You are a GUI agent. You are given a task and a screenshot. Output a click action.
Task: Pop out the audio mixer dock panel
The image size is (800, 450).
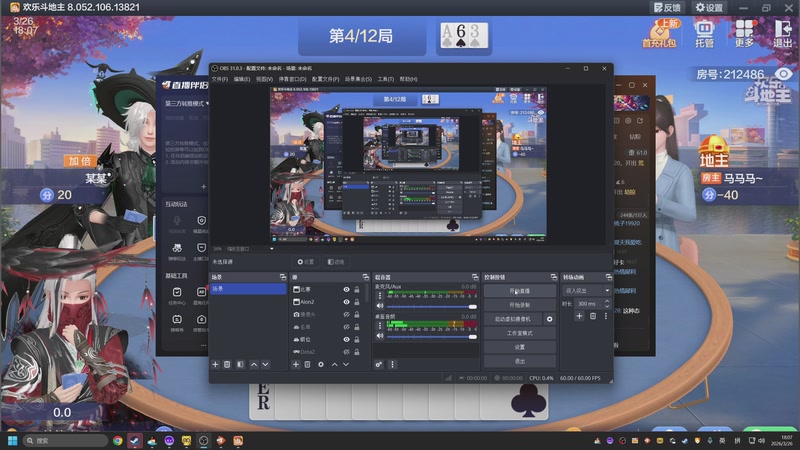(475, 277)
